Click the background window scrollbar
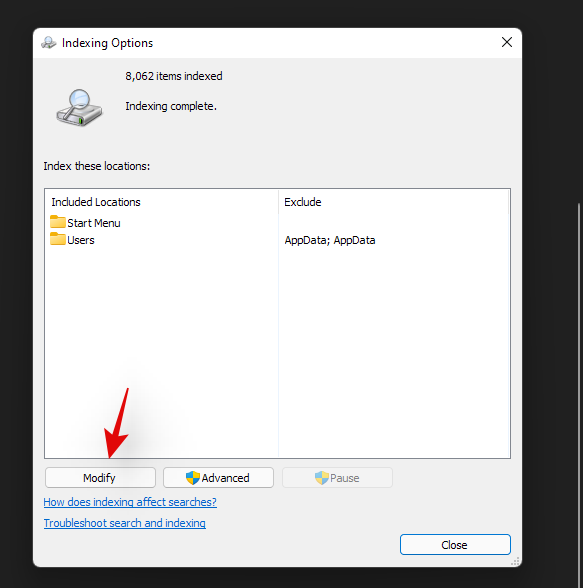The image size is (583, 588). click(x=579, y=394)
